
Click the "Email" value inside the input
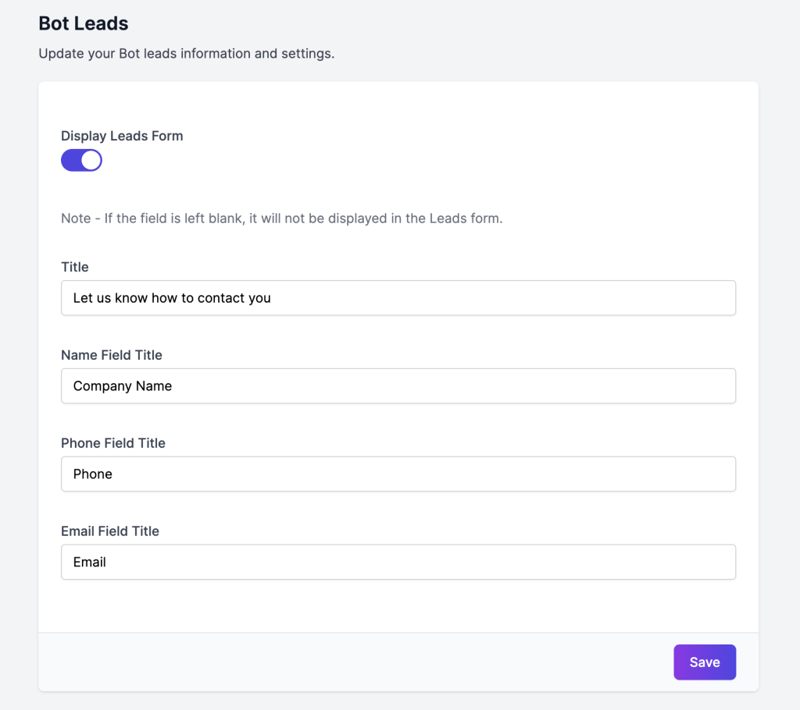90,562
